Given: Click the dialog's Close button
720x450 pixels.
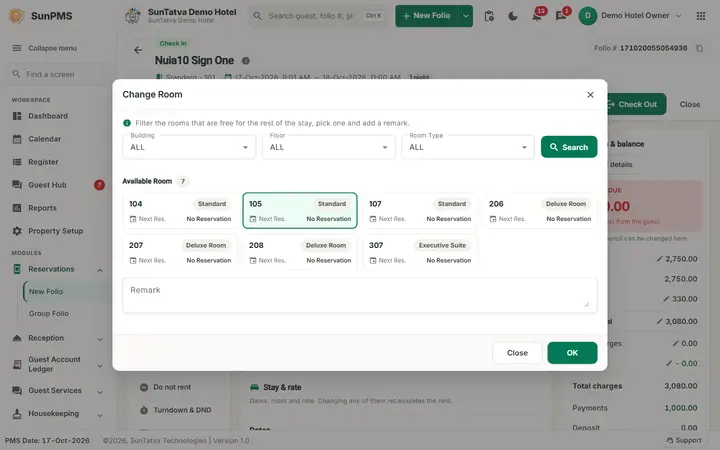Looking at the screenshot, I should point(517,353).
